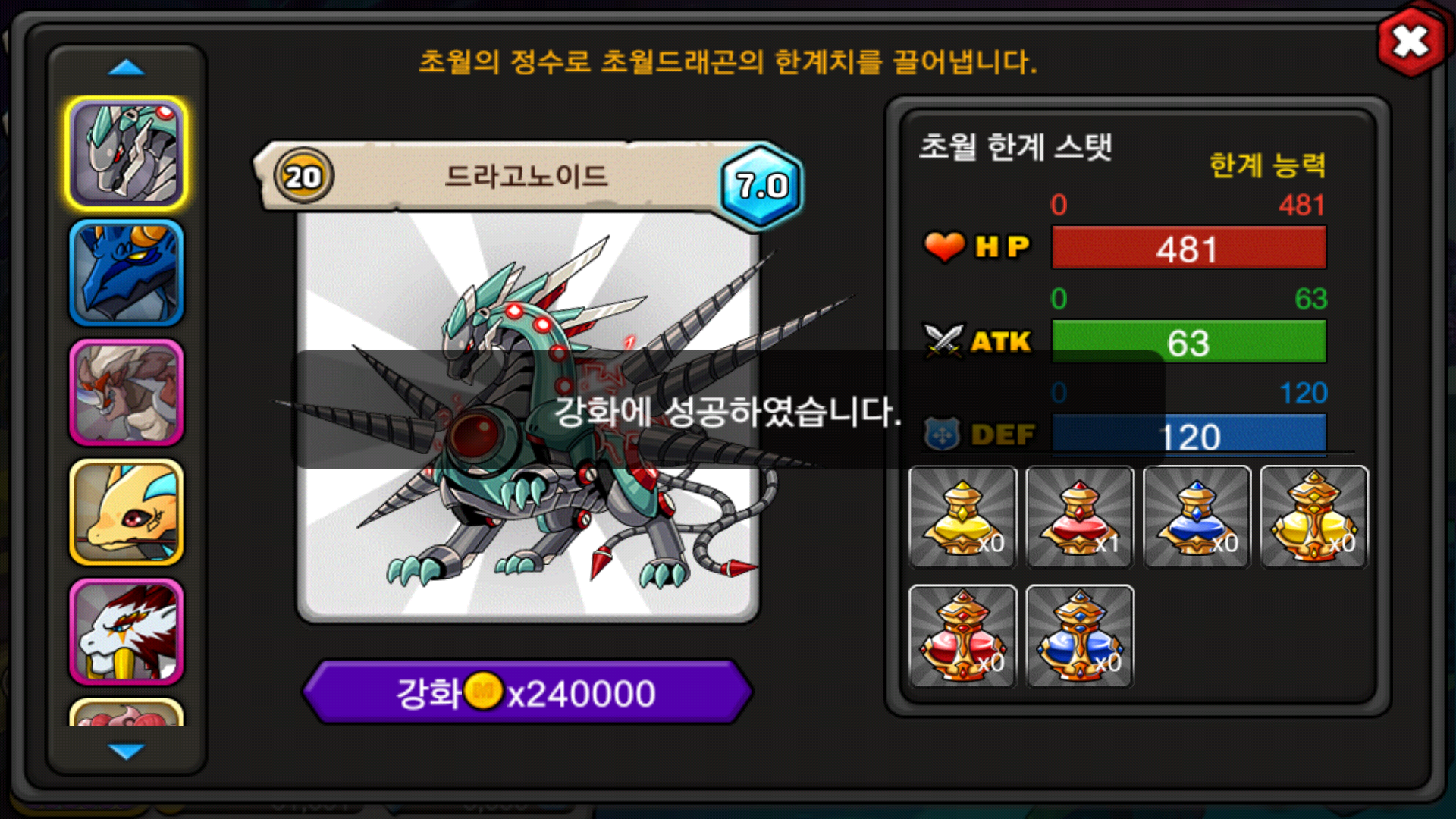The height and width of the screenshot is (819, 1456).
Task: Select the gray armored dragon portrait
Action: pos(127,153)
